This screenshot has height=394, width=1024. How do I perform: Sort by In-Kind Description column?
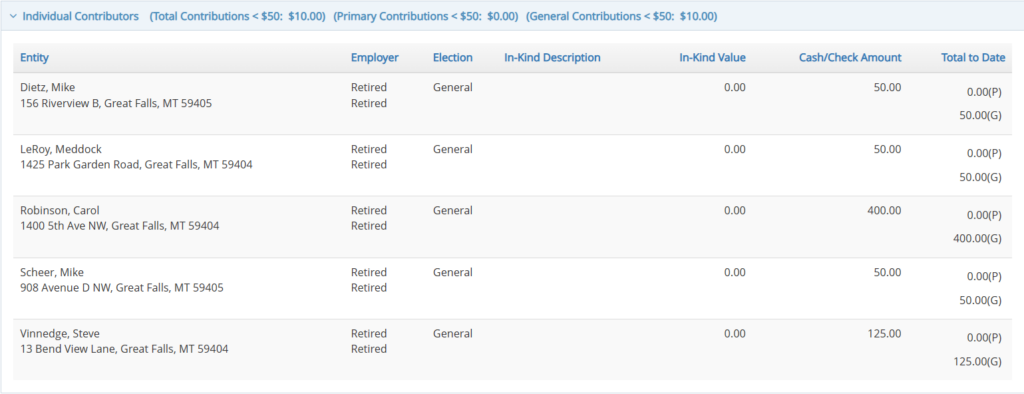pos(552,57)
